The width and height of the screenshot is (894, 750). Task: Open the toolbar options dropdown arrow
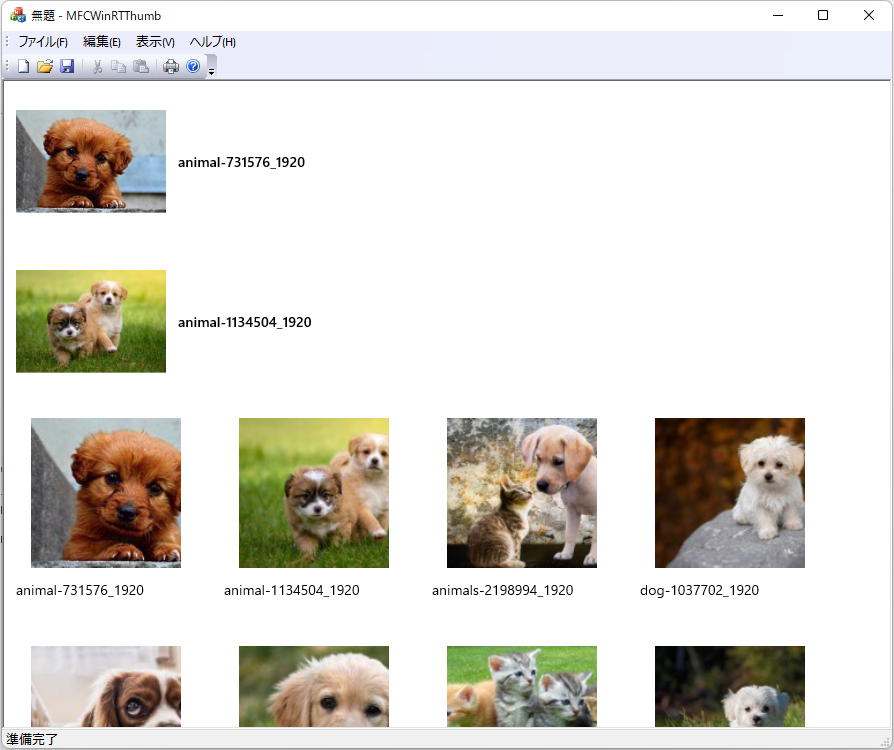(211, 67)
